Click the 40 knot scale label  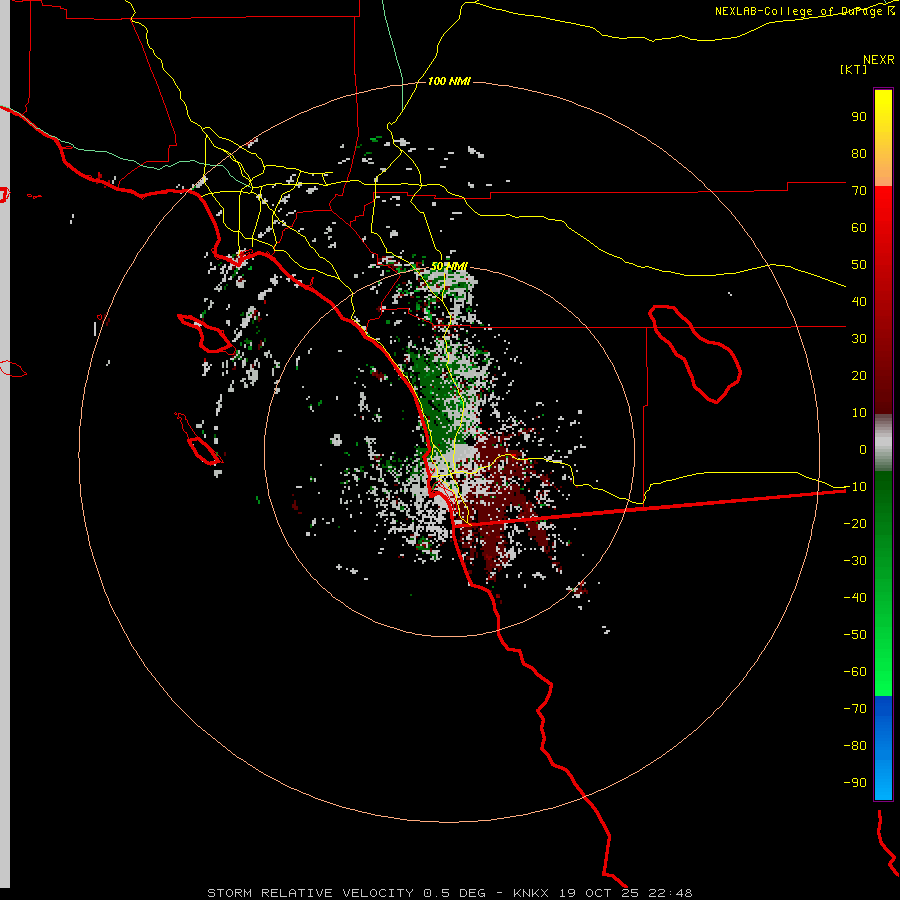point(859,302)
